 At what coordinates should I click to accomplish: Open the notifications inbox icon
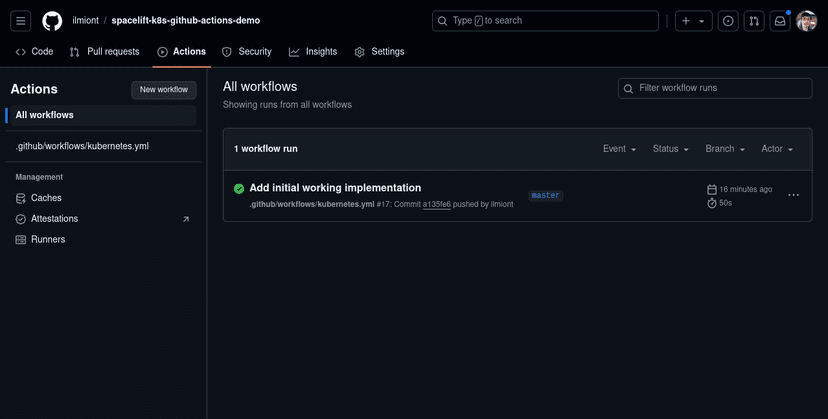tap(780, 21)
